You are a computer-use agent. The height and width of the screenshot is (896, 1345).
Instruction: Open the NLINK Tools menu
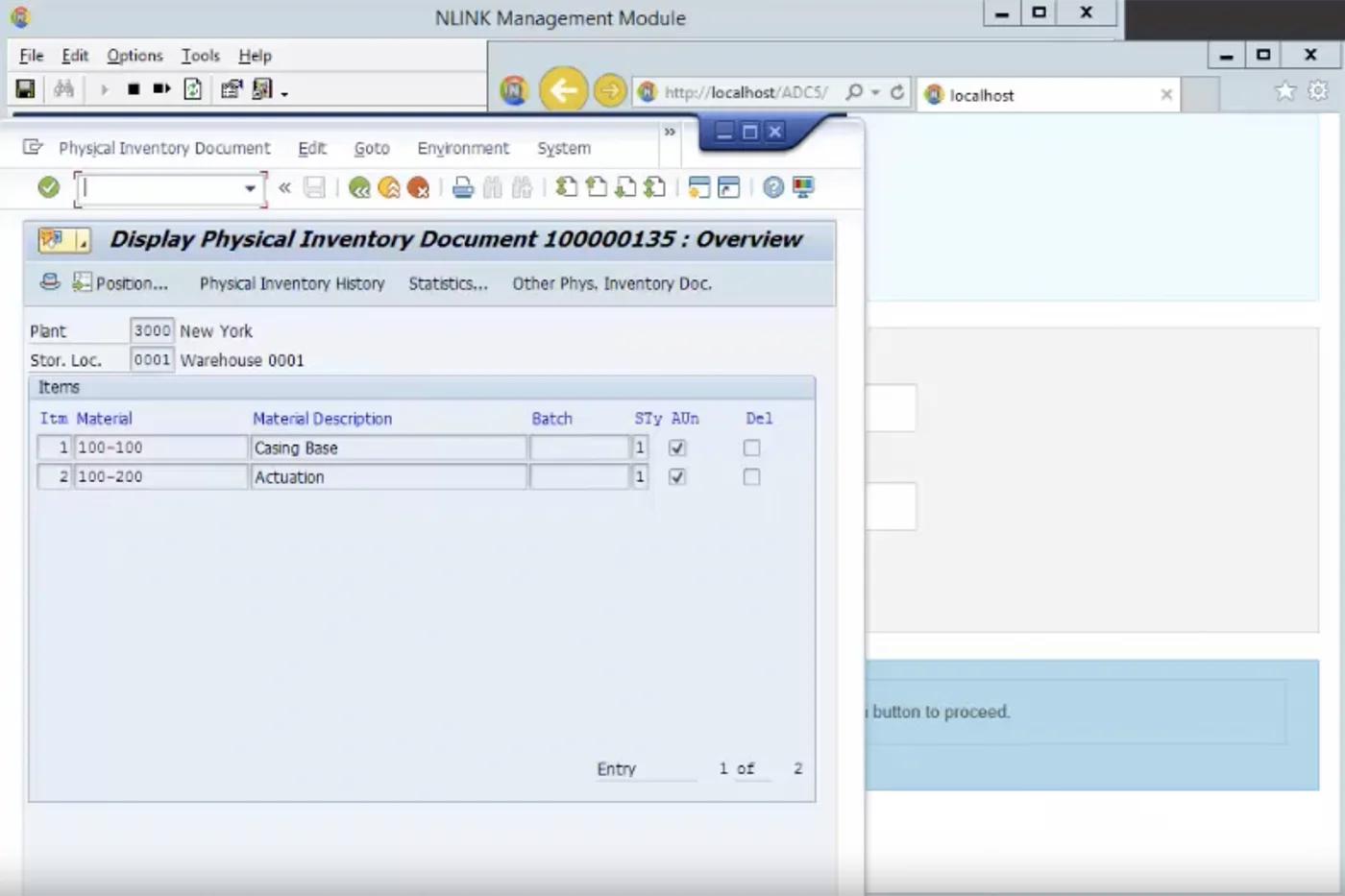click(201, 56)
